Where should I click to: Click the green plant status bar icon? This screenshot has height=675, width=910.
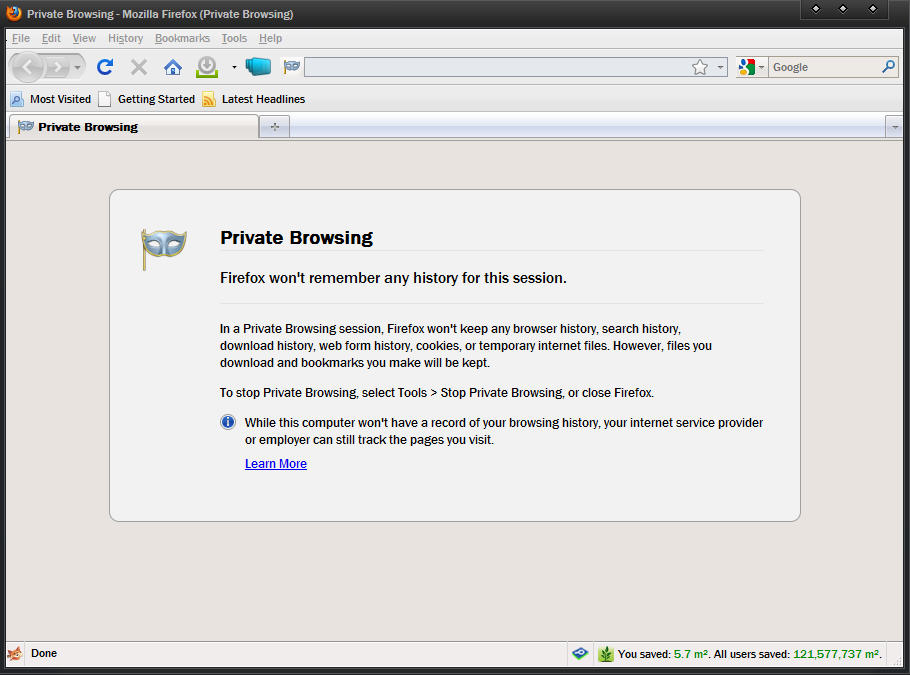pyautogui.click(x=606, y=654)
